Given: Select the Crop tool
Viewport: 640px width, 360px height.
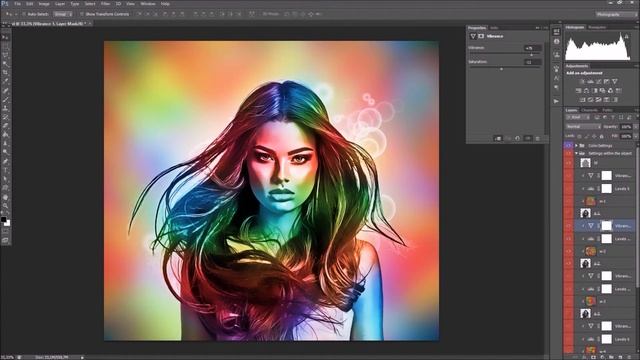Looking at the screenshot, I should [x=5, y=73].
